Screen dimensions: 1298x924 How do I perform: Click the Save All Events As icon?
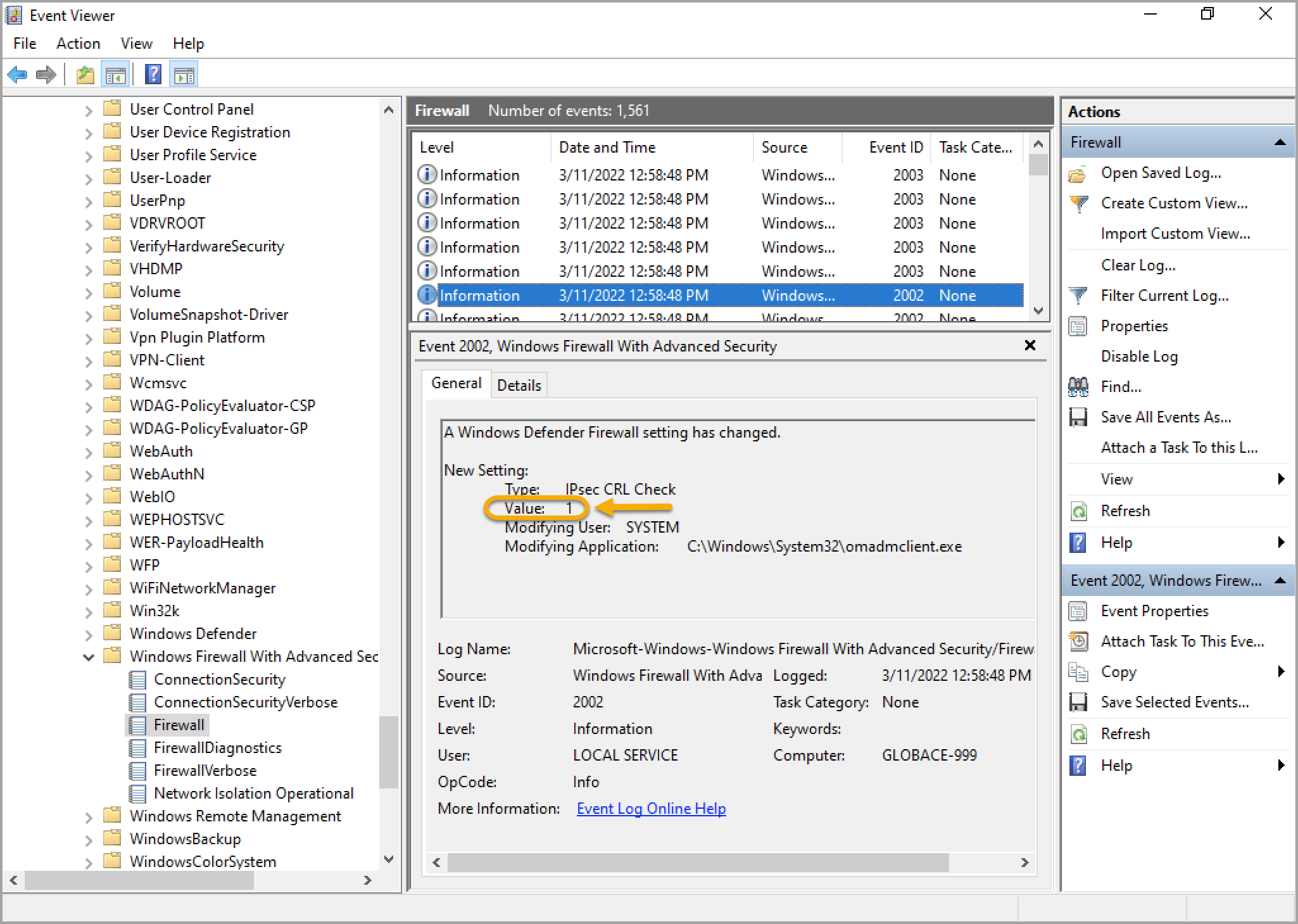pyautogui.click(x=1078, y=417)
